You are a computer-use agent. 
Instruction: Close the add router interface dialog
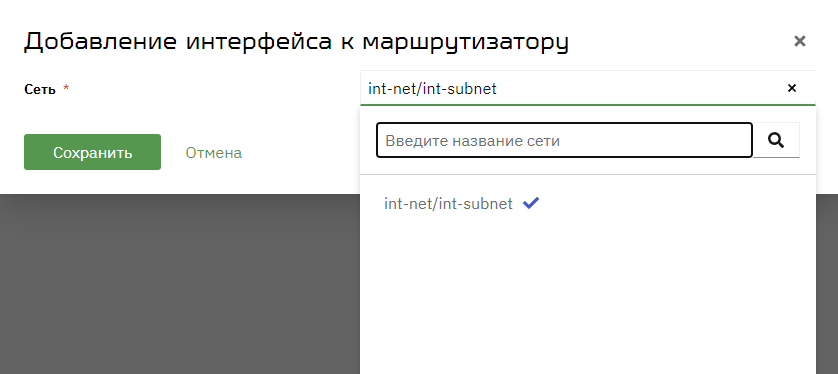800,41
